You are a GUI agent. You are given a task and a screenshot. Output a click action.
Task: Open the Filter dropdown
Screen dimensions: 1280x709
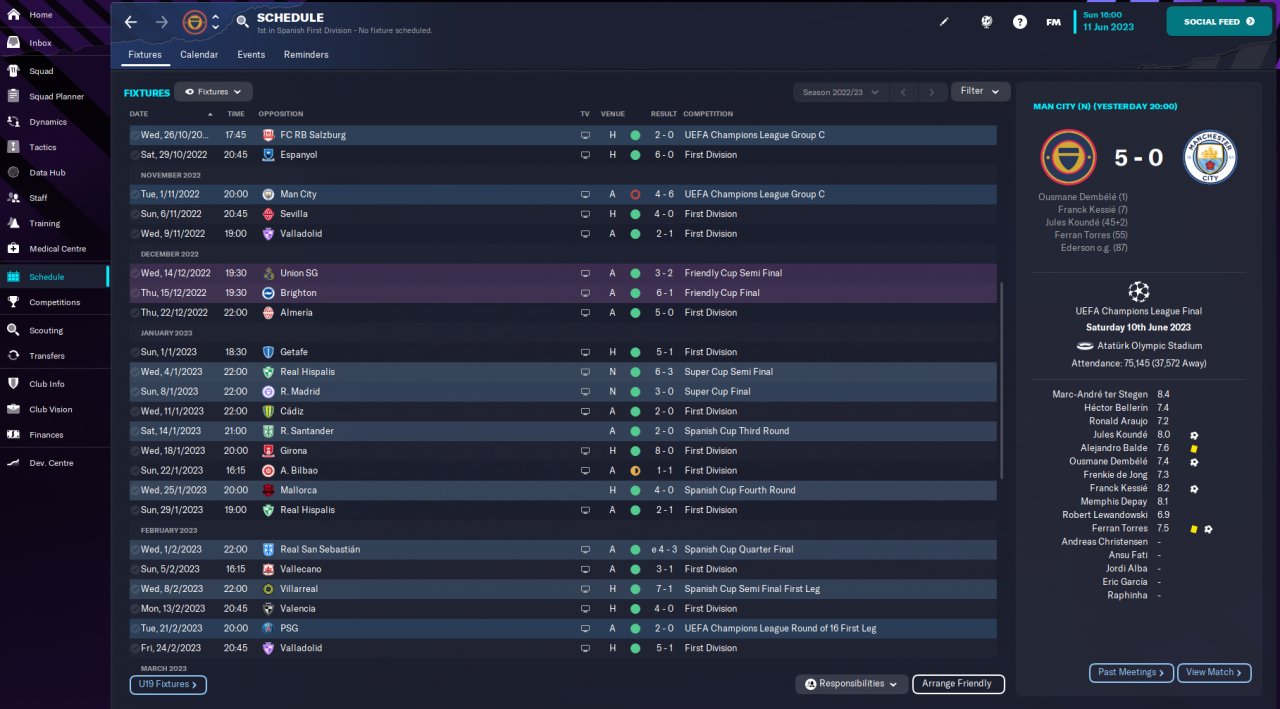point(980,91)
